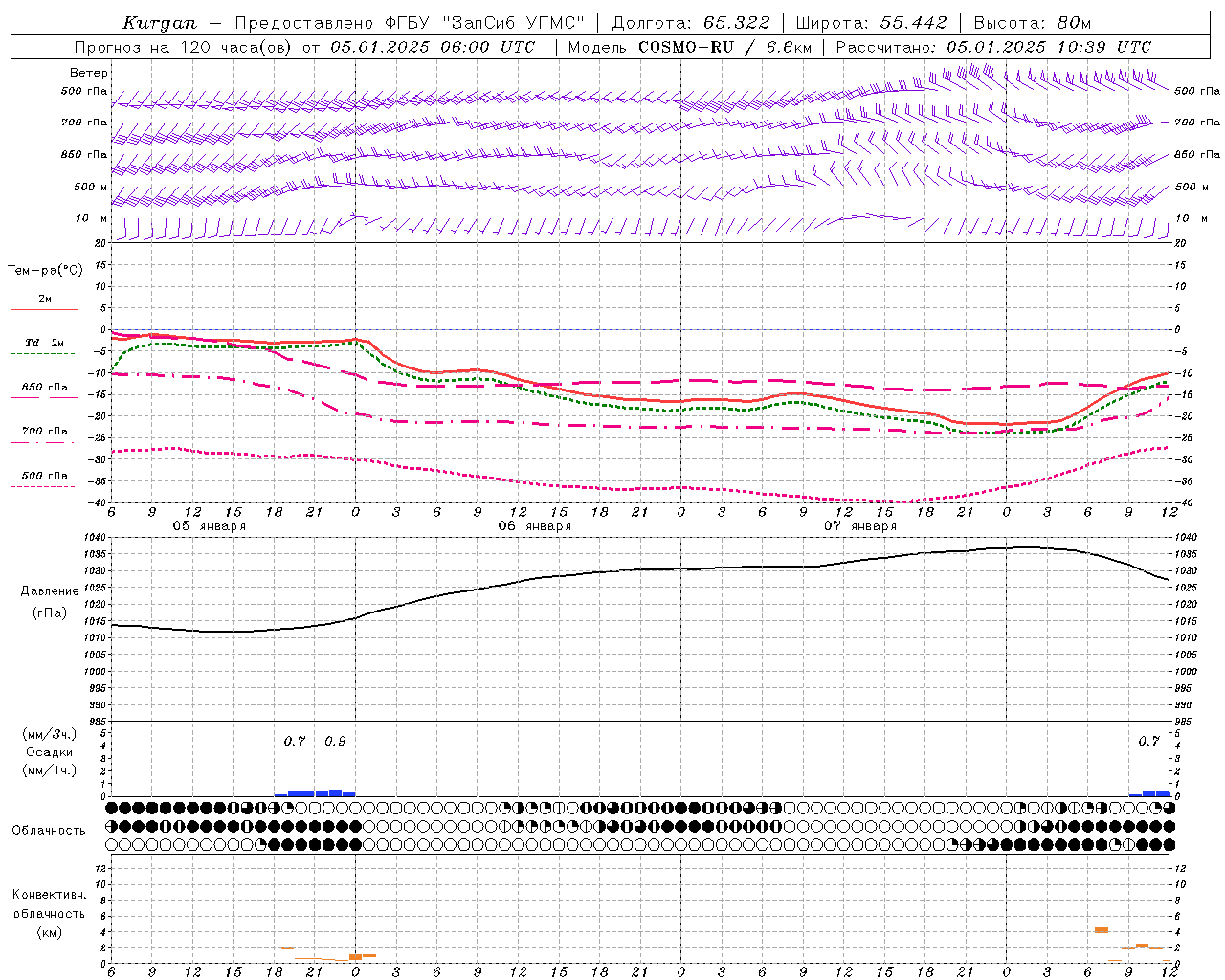Click the (гПа) unit under Давление
The image size is (1225, 980).
50,612
